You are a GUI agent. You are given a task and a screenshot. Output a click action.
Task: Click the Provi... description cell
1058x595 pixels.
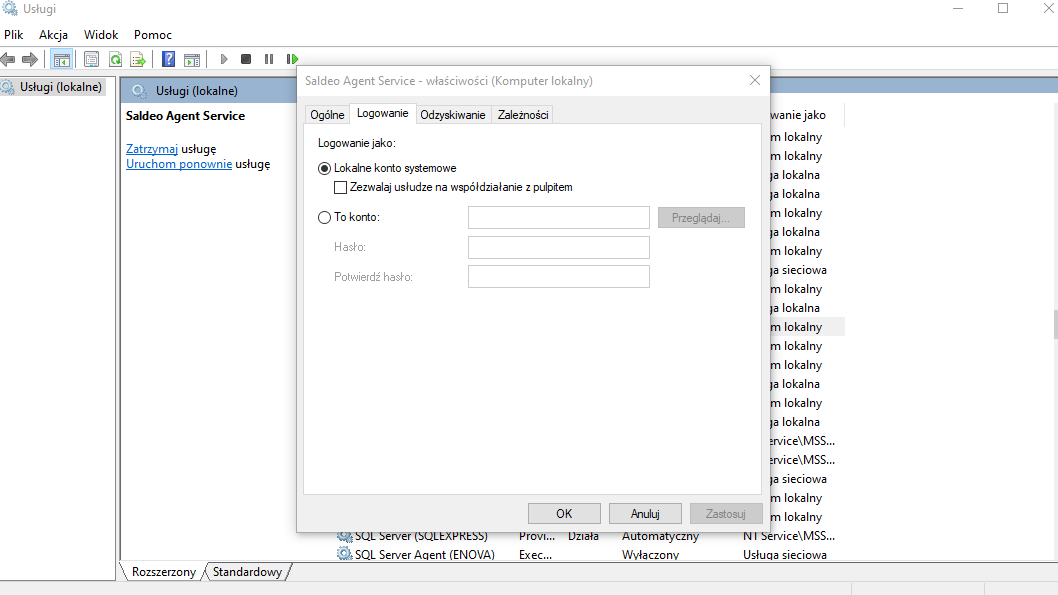click(x=537, y=536)
